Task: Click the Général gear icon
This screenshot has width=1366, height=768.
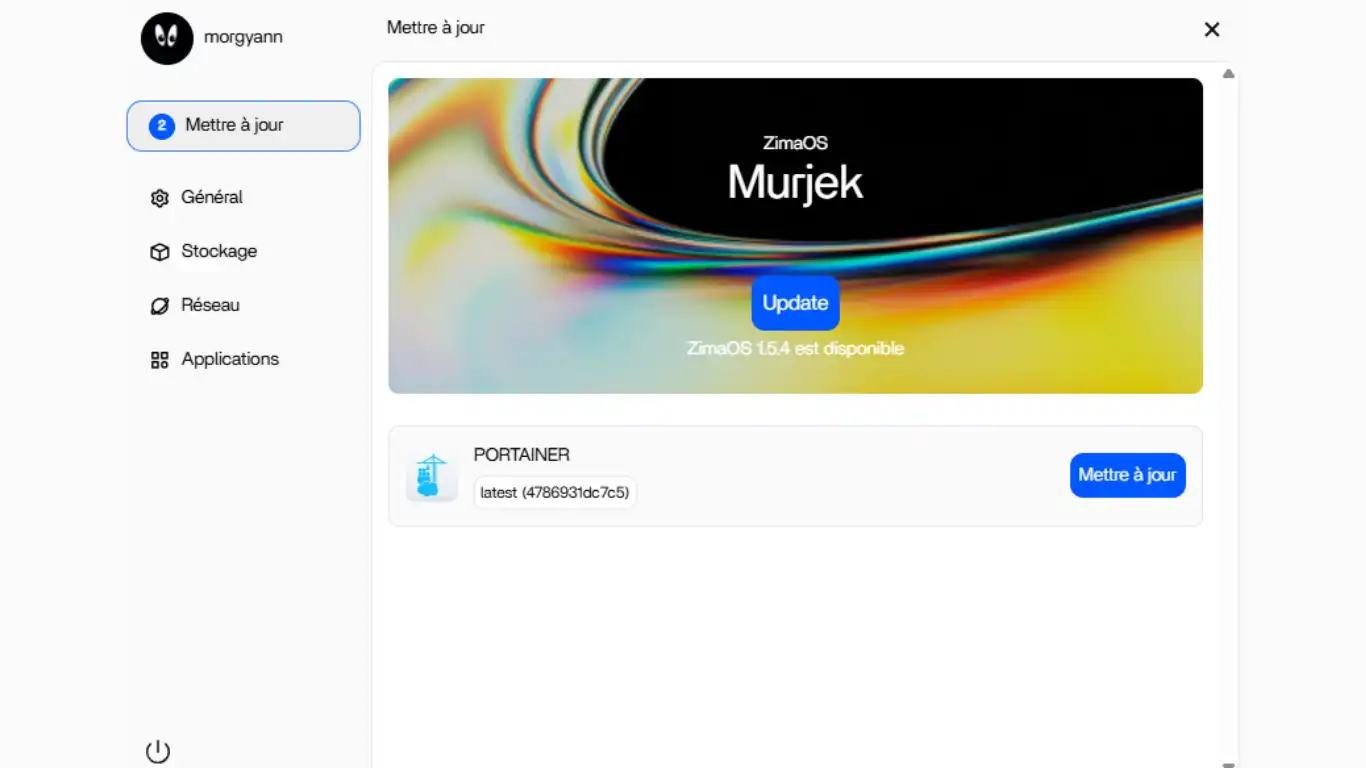Action: pyautogui.click(x=159, y=198)
